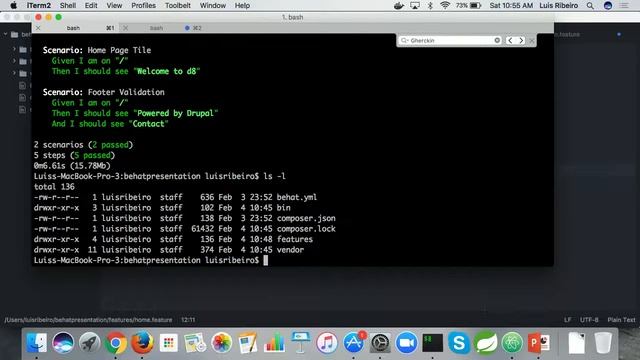Change Plain Text grammar in Atom
The height and width of the screenshot is (360, 640).
[621, 320]
